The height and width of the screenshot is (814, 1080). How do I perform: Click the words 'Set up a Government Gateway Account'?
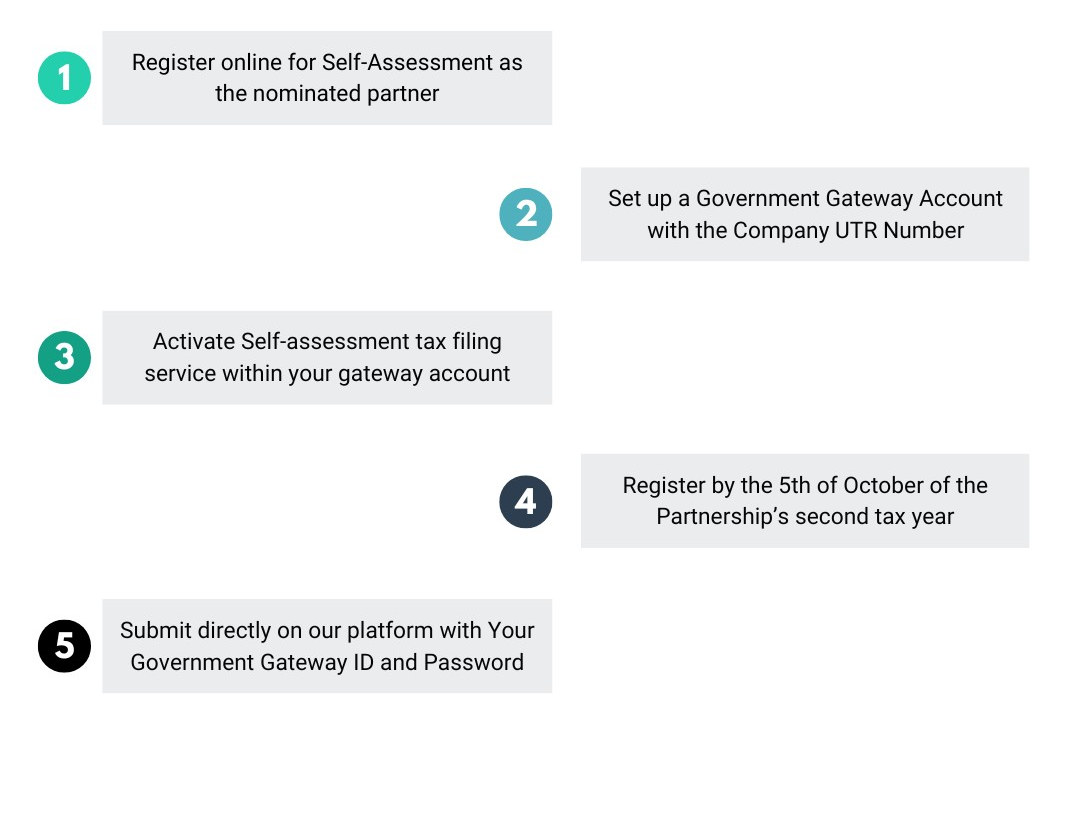coord(805,198)
